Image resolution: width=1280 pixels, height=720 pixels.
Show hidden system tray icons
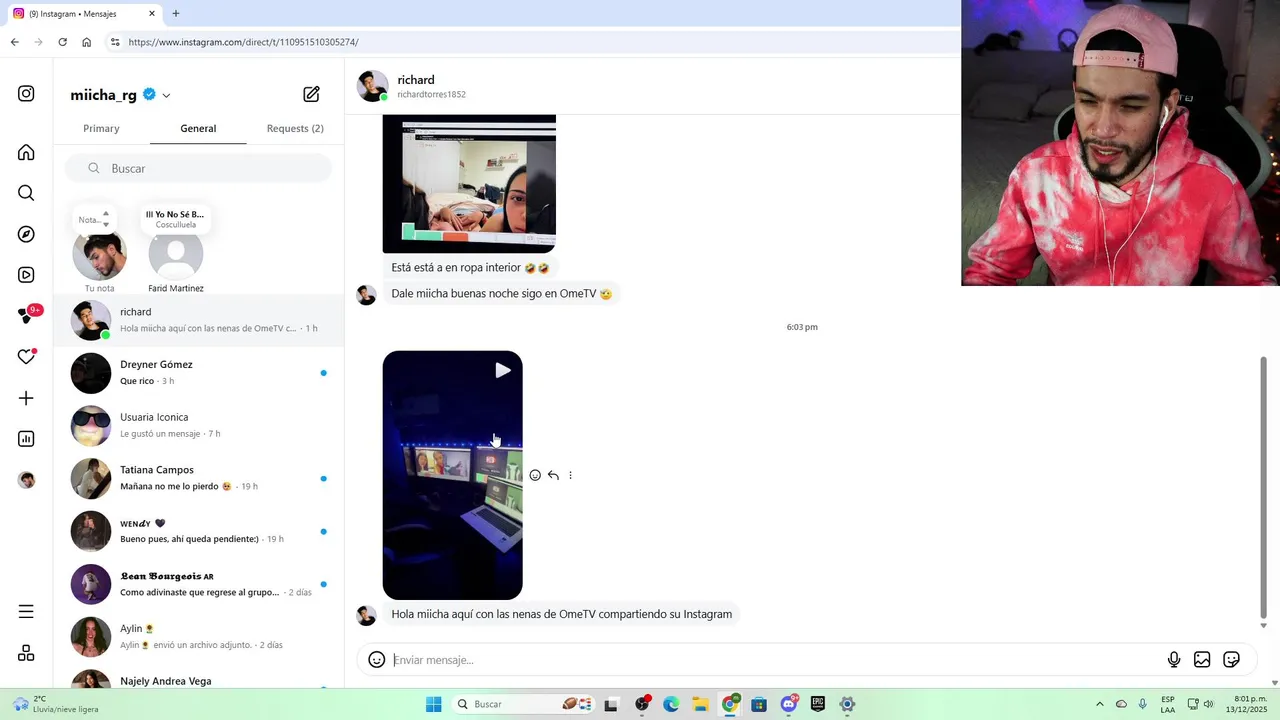point(1100,704)
